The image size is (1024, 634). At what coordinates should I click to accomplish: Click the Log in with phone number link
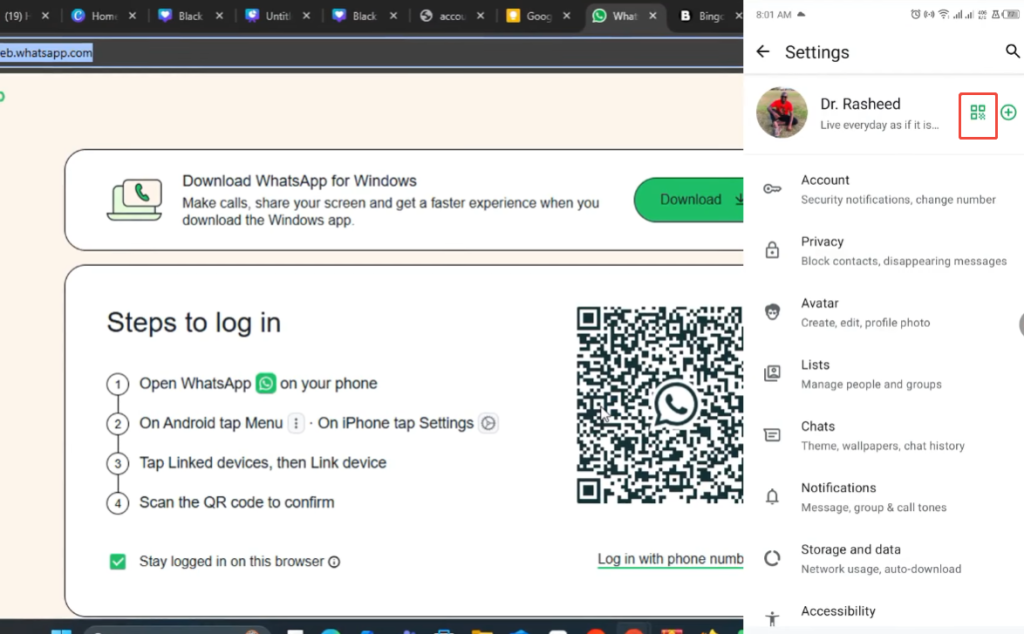(670, 559)
